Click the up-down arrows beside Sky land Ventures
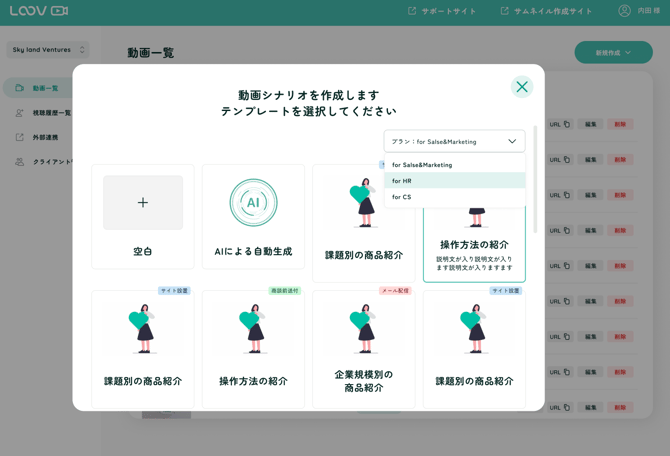The height and width of the screenshot is (456, 670). tap(82, 50)
